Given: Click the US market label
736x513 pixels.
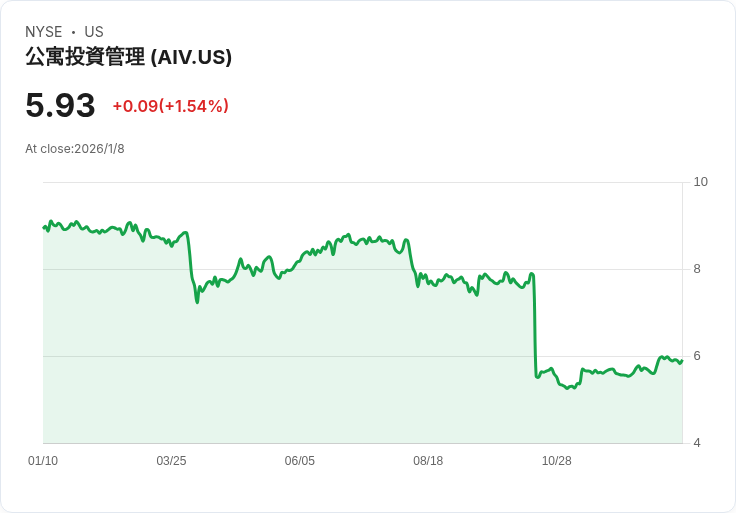Looking at the screenshot, I should [x=94, y=32].
